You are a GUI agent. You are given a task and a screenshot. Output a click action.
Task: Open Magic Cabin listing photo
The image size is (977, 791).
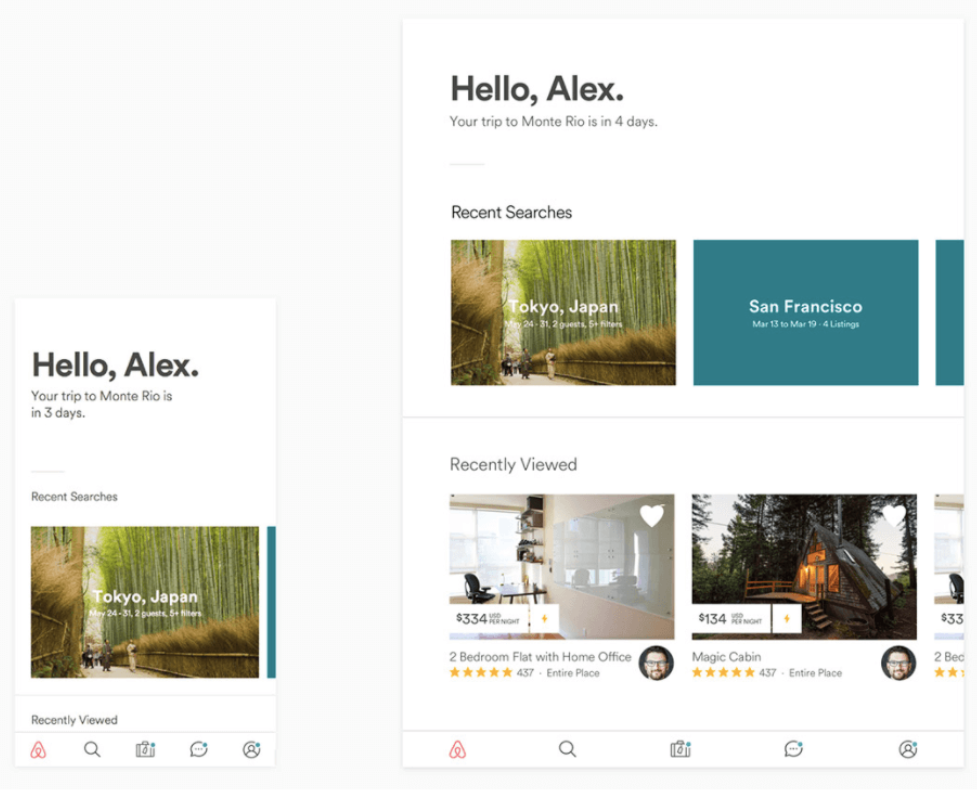(x=804, y=567)
